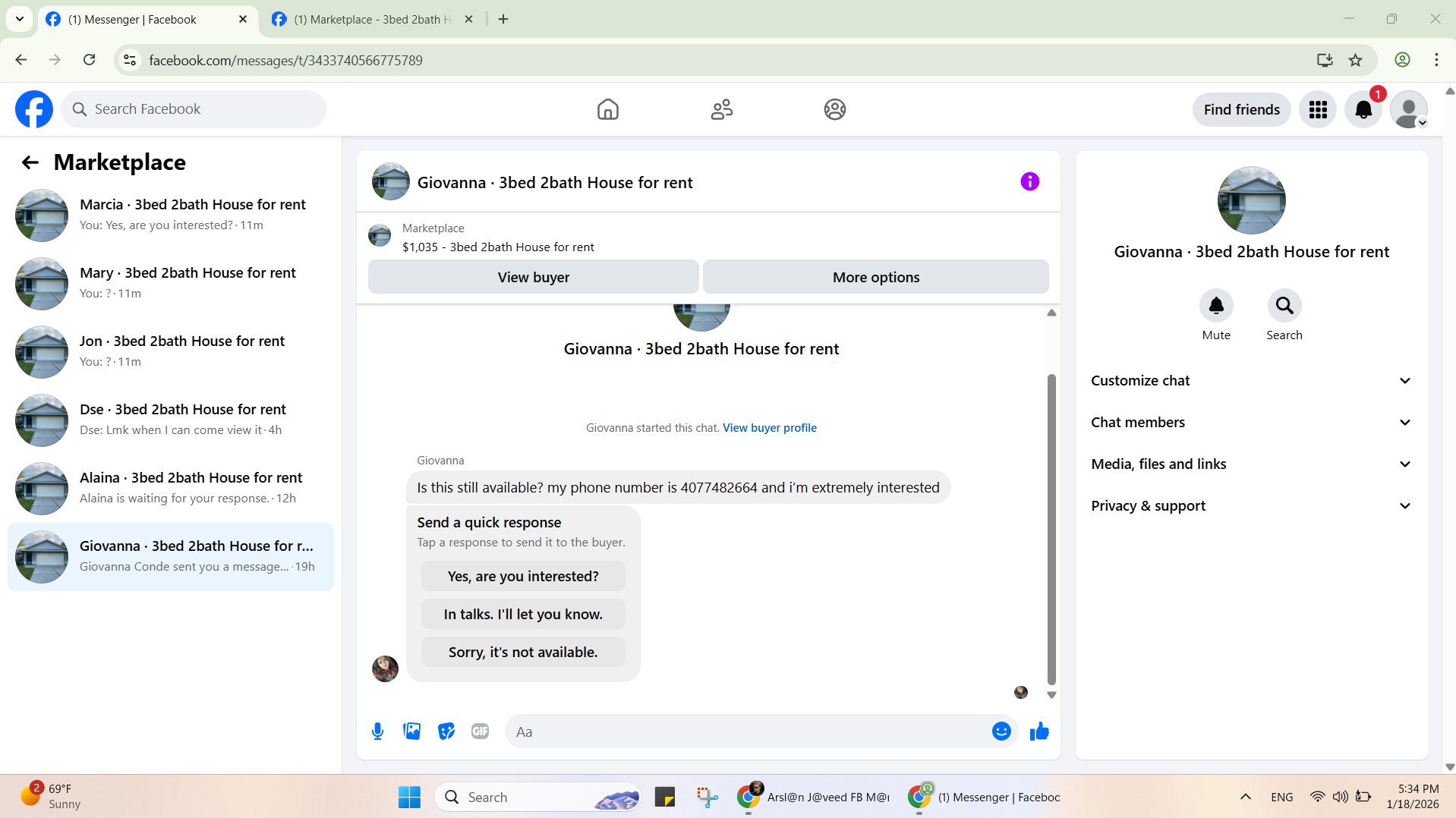Image resolution: width=1456 pixels, height=818 pixels.
Task: Open the account profile picture menu
Action: click(x=1409, y=109)
